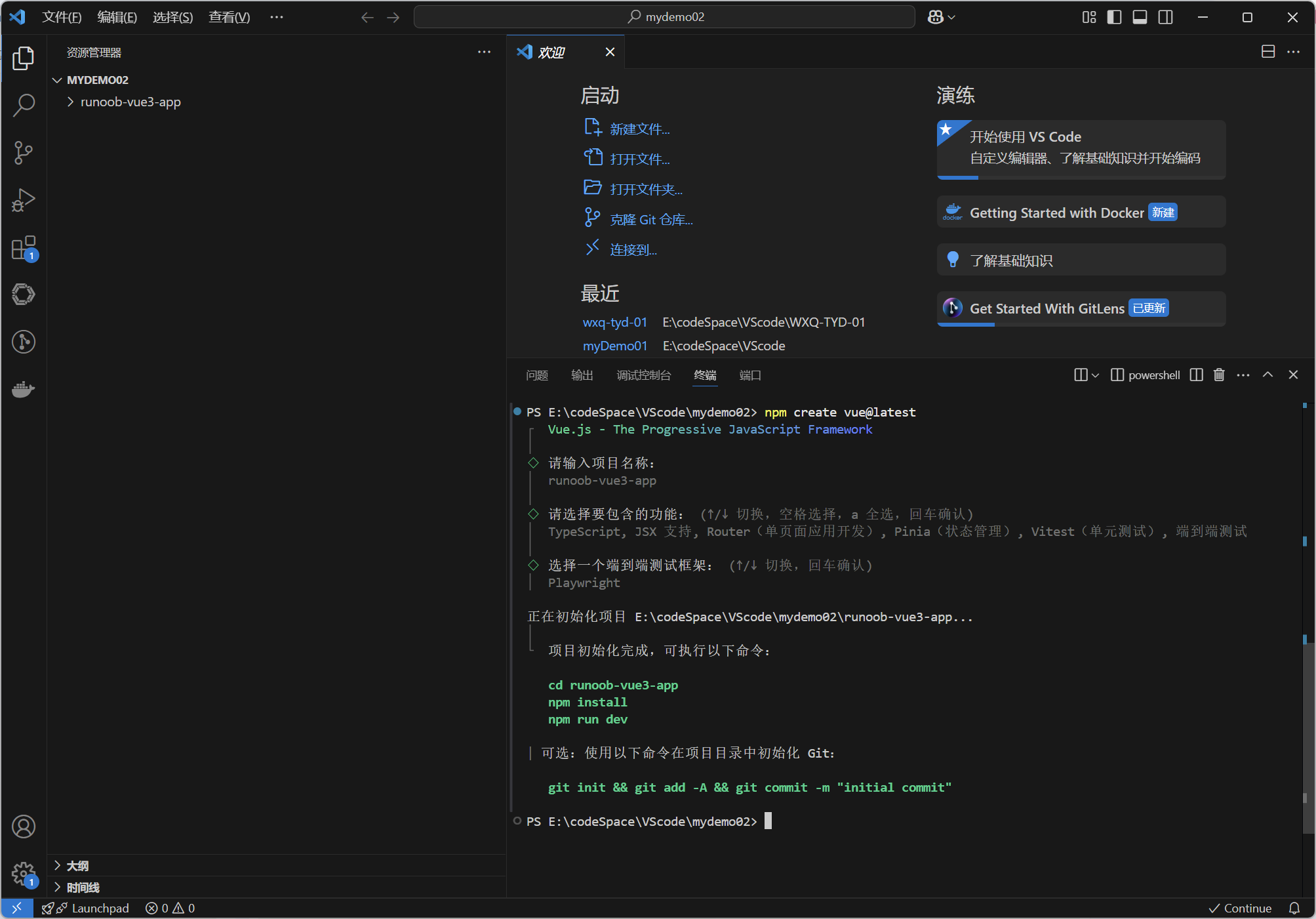Open the Search view

24,105
